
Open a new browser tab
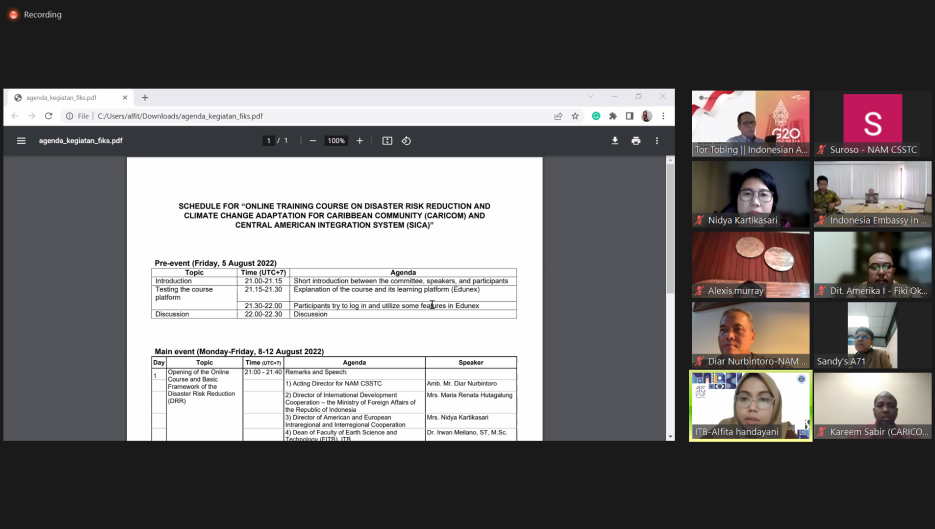(145, 98)
